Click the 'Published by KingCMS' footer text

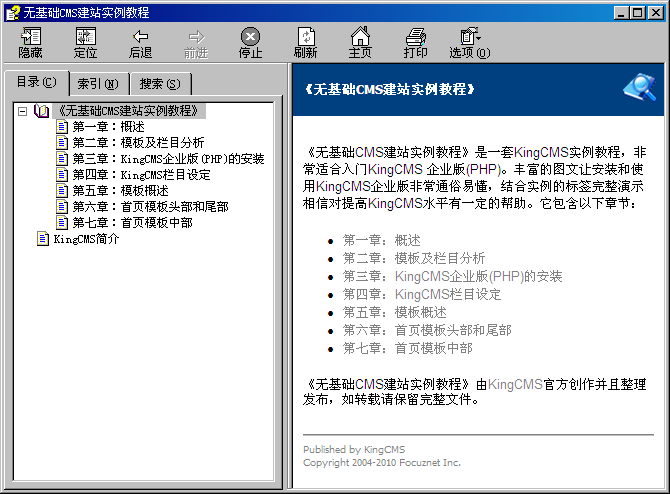tap(354, 450)
